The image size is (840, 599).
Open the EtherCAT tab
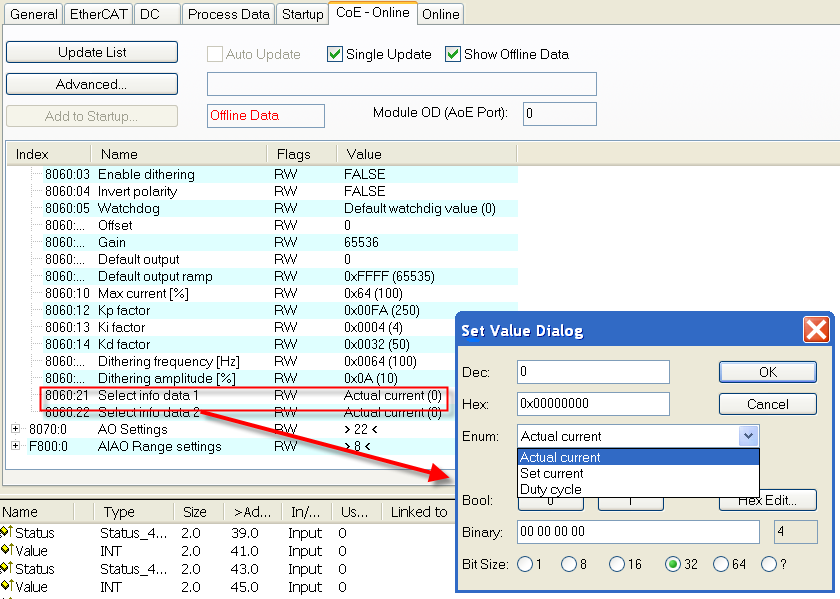pyautogui.click(x=99, y=14)
